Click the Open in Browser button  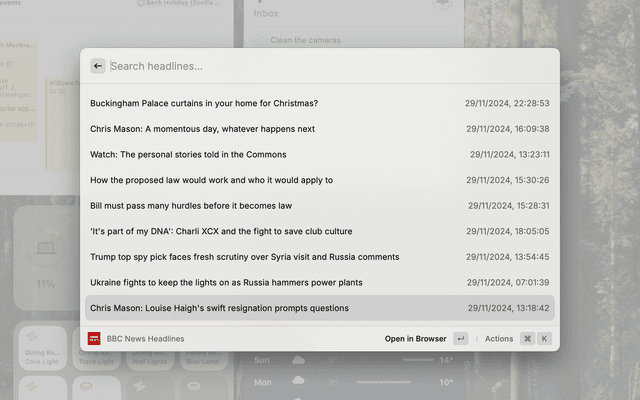coord(415,339)
